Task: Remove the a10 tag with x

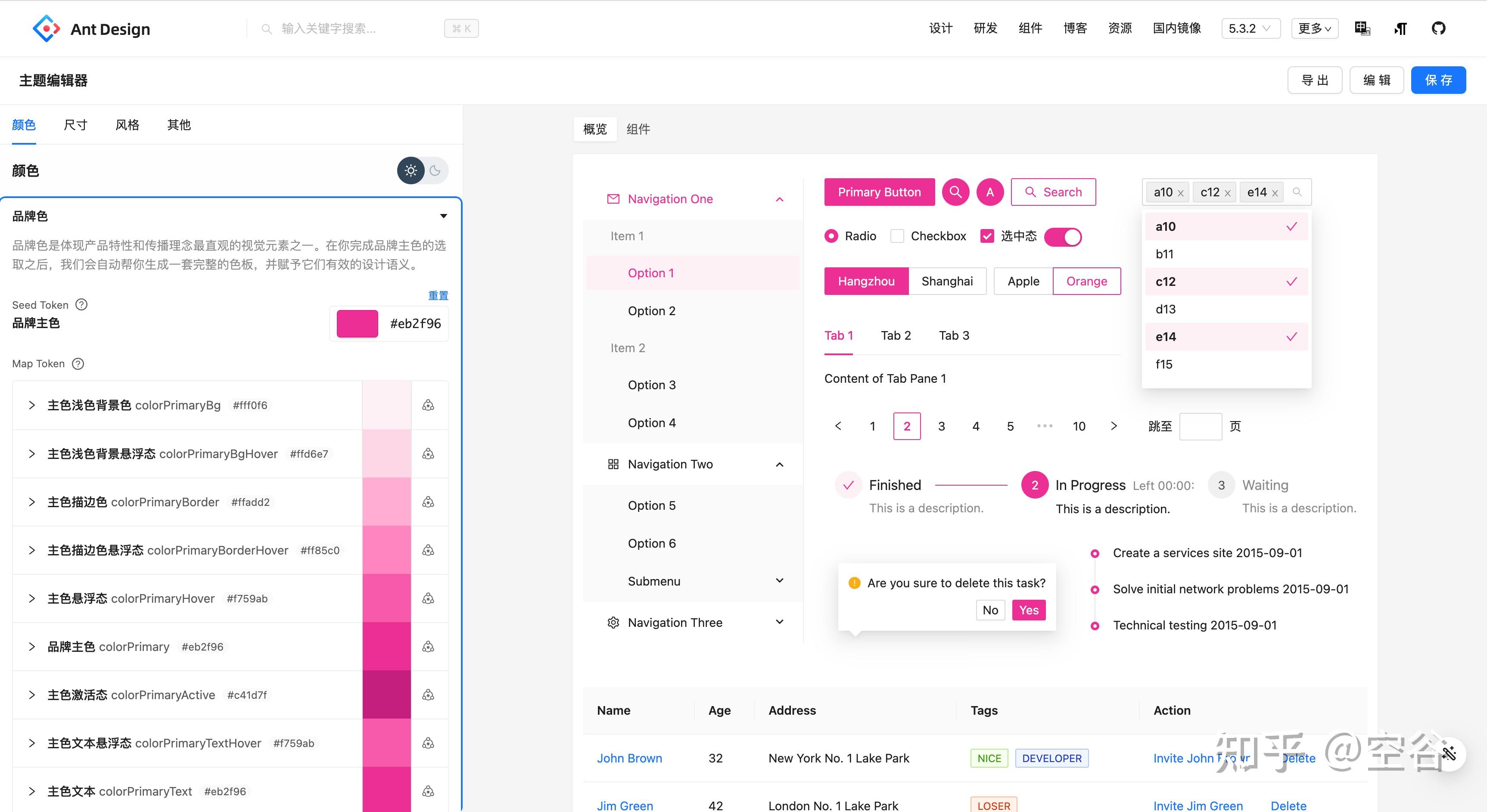Action: pyautogui.click(x=1180, y=193)
